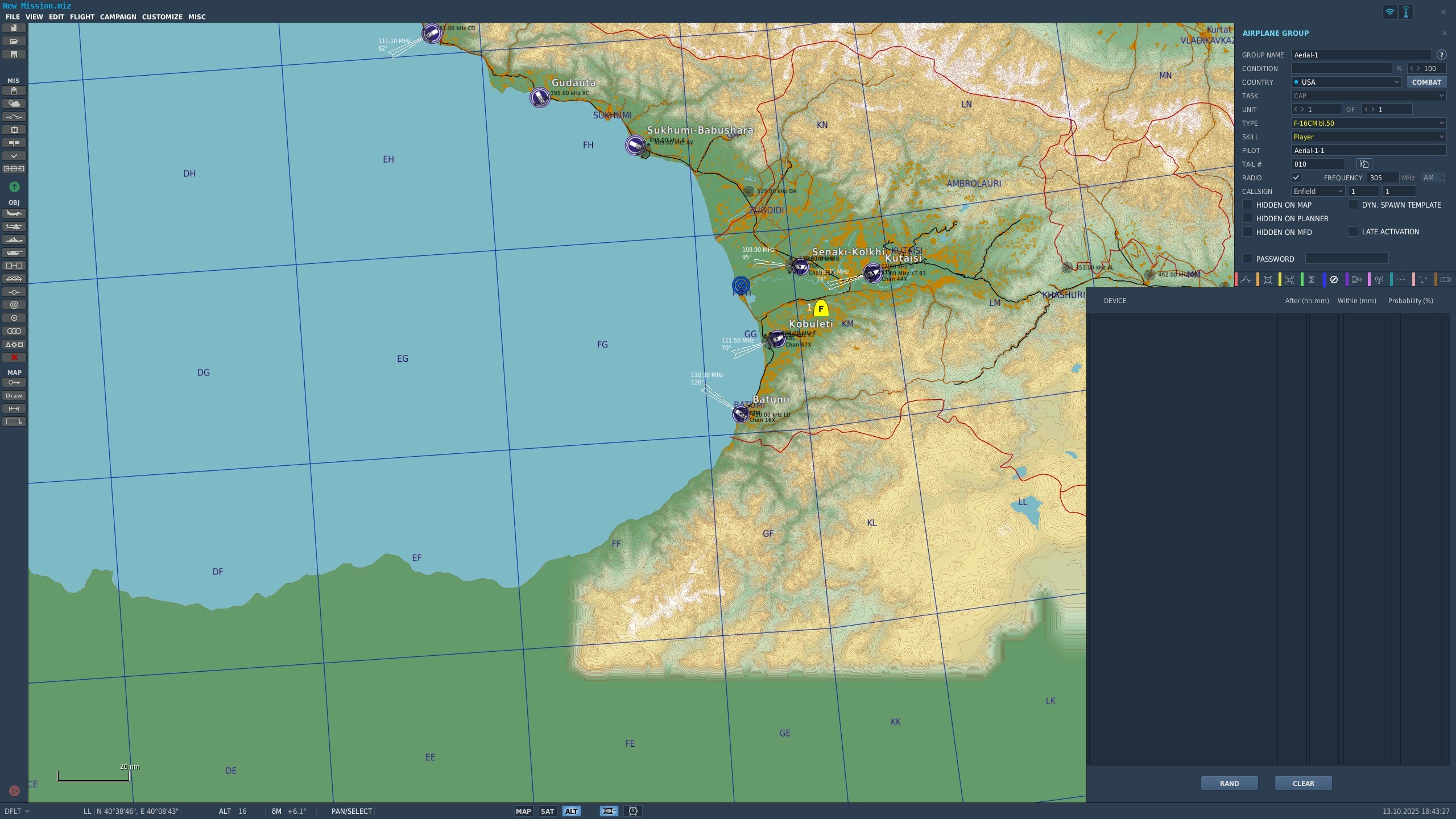Enable Hidden on Map checkbox

(1247, 205)
